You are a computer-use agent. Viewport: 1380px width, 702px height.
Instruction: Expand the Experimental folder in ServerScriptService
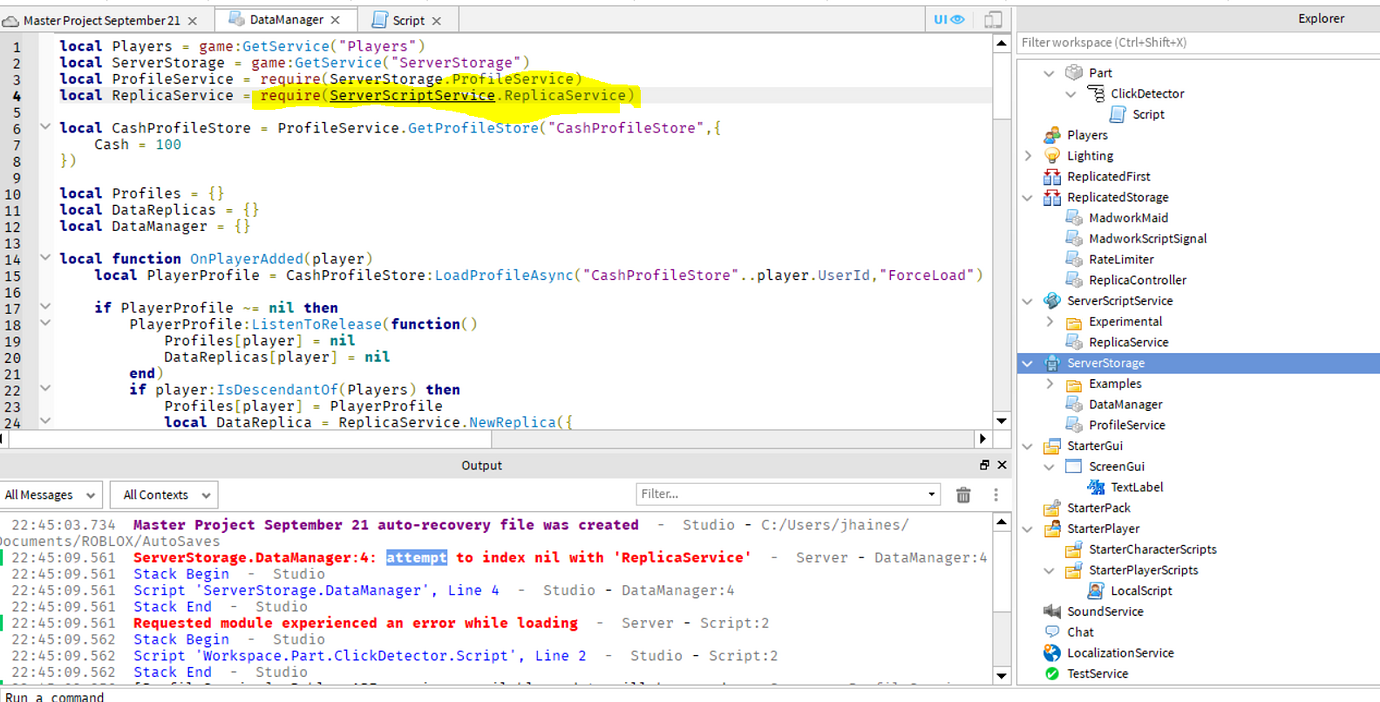point(1050,321)
